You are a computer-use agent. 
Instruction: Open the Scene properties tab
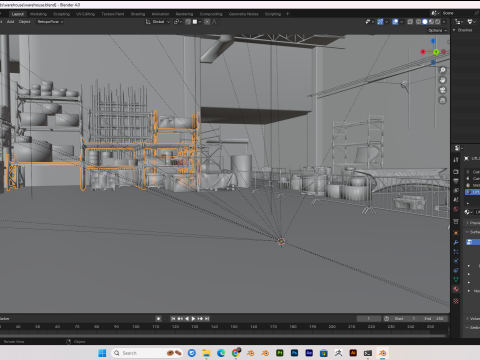[x=456, y=200]
